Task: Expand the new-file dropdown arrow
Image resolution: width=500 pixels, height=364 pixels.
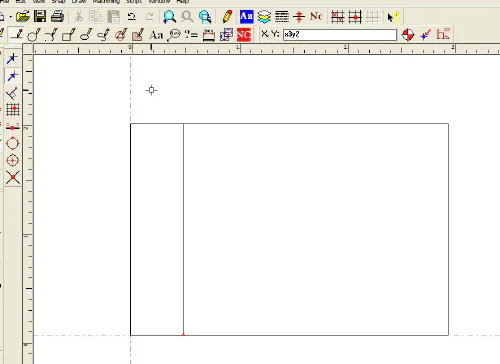Action: 11,17
